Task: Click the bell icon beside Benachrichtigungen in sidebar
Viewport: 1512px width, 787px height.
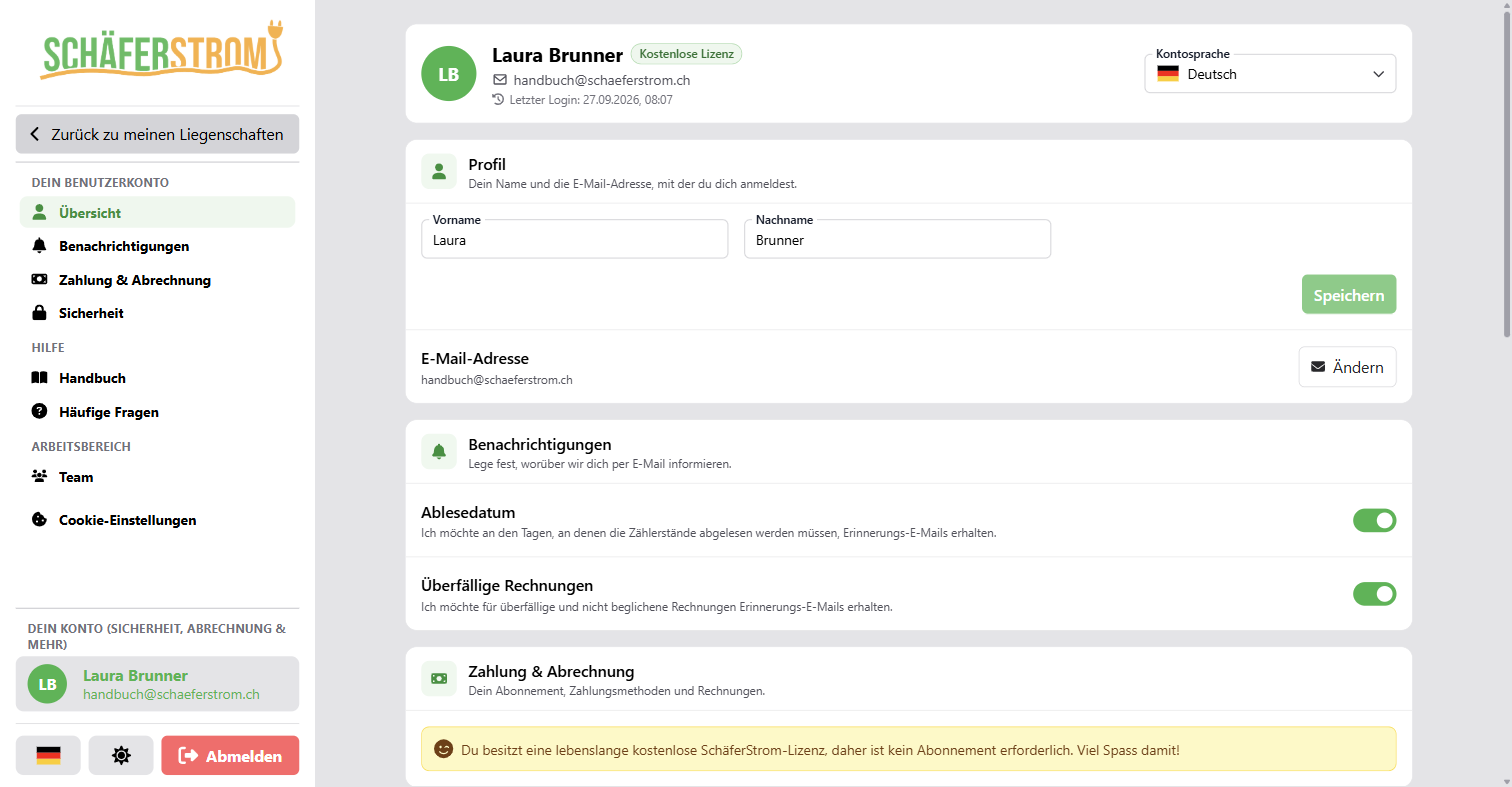Action: coord(39,246)
